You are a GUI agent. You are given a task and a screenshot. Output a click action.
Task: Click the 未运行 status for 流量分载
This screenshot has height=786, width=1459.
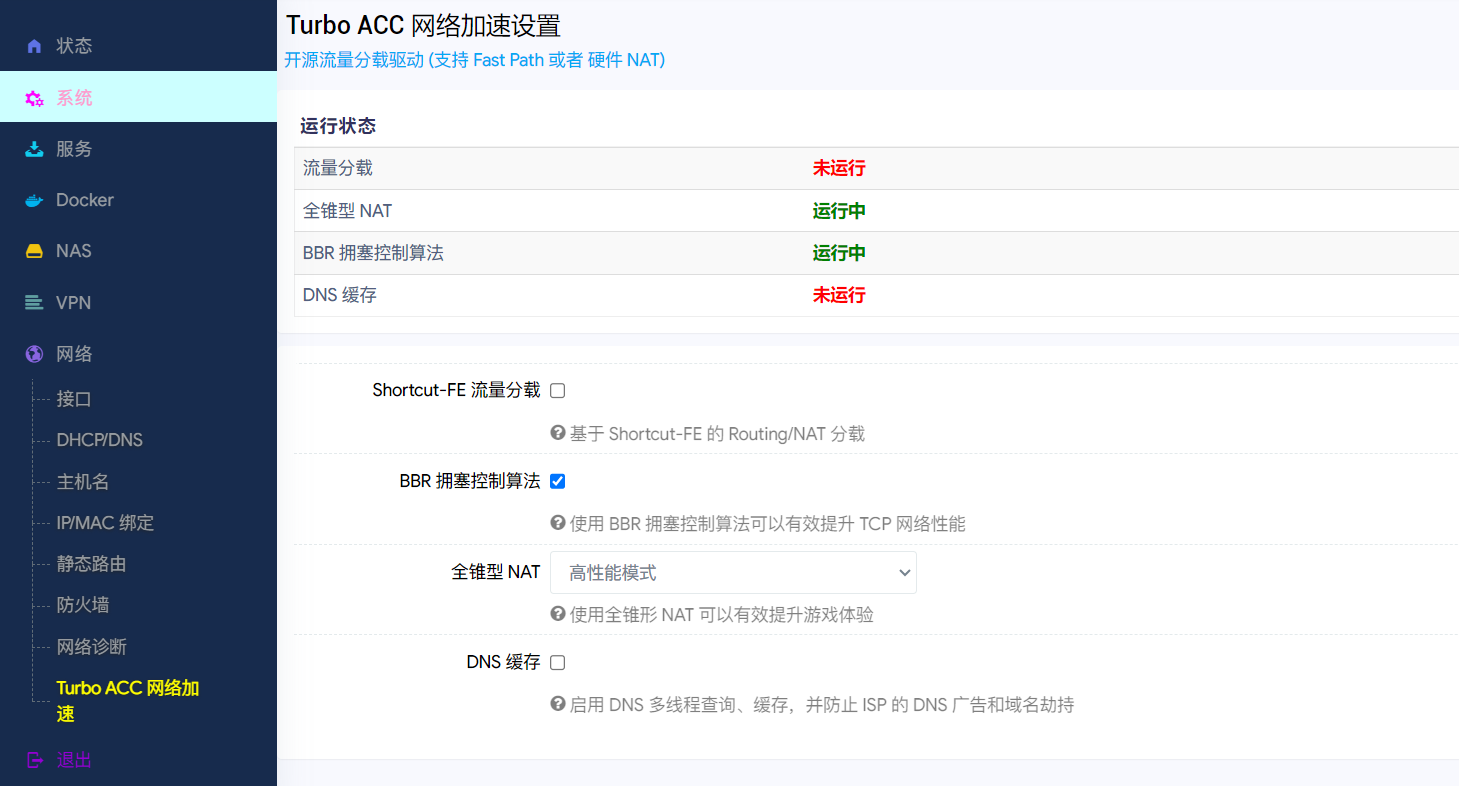point(839,168)
